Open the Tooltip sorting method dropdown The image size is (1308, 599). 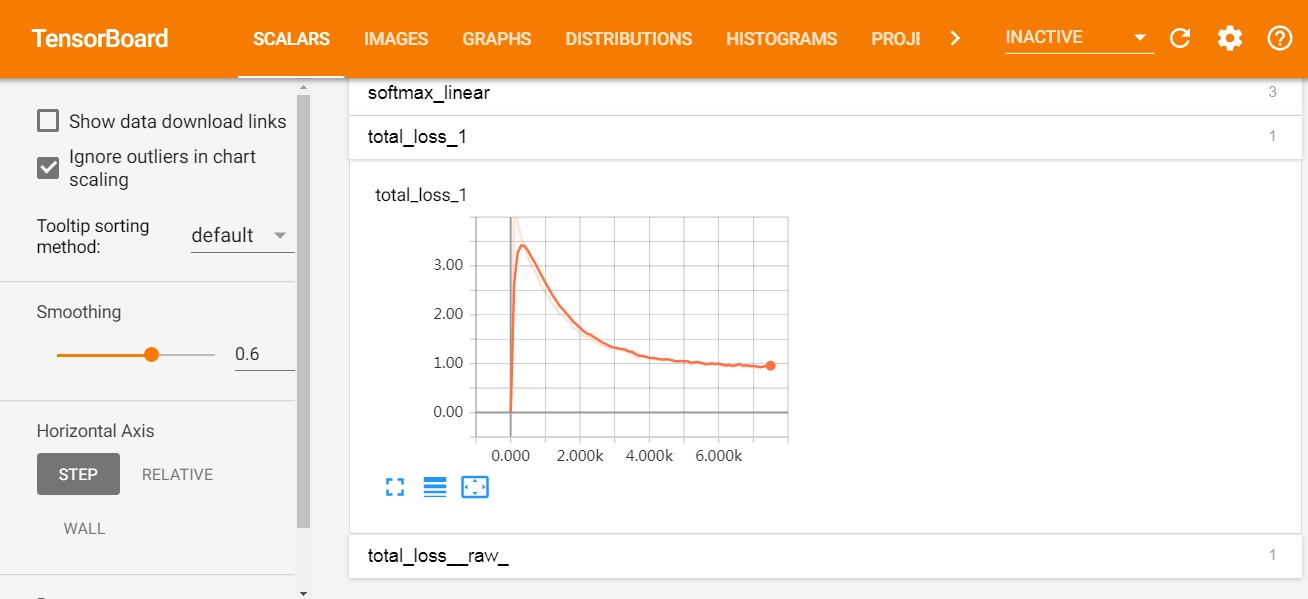pos(242,235)
